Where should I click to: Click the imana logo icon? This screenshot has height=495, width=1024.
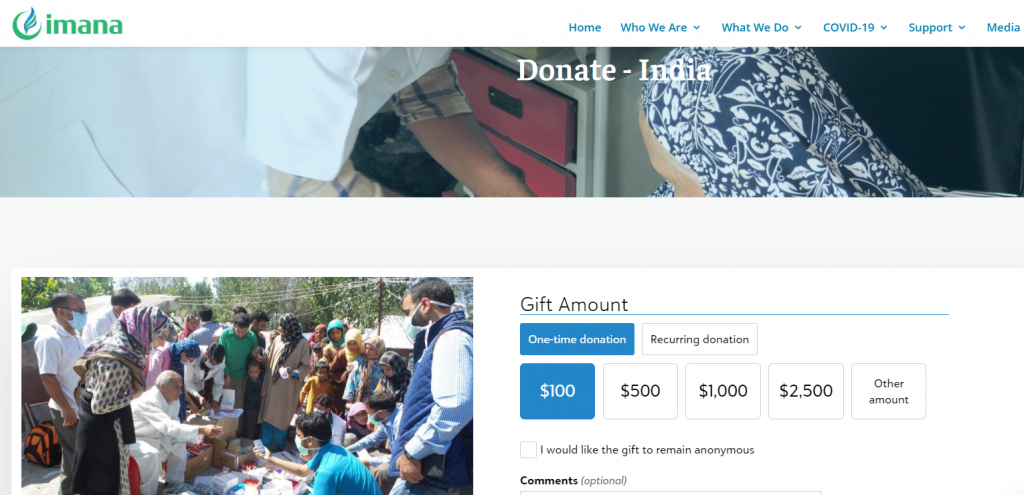tap(27, 24)
